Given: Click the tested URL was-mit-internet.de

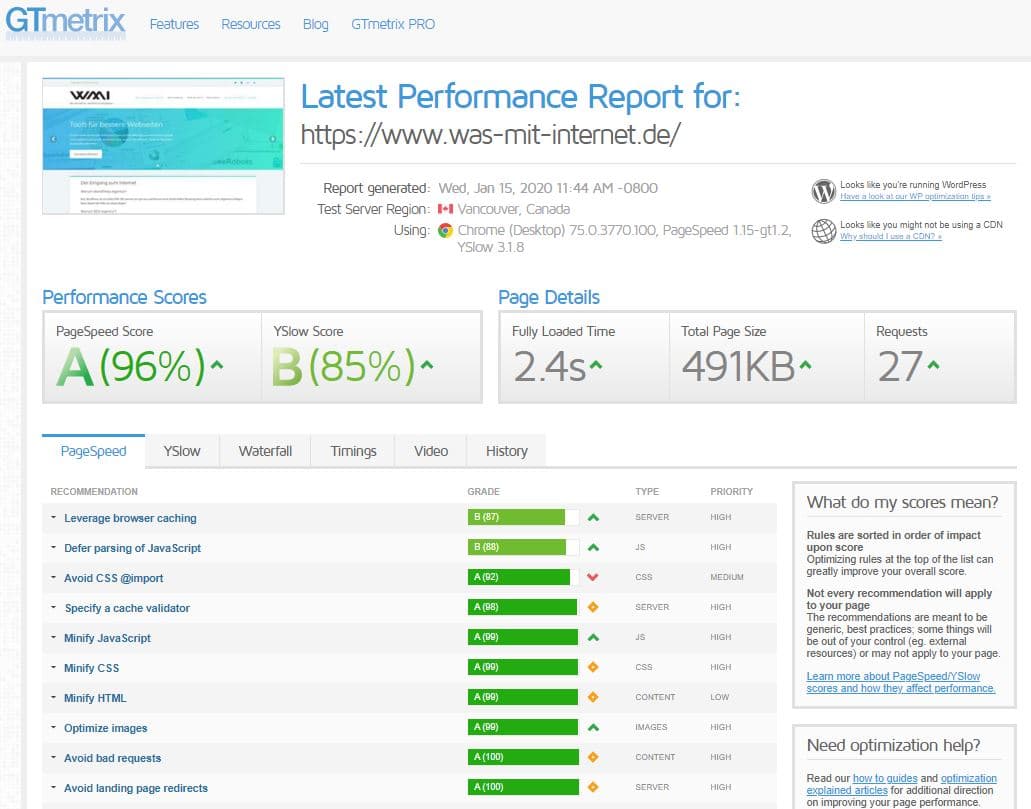Looking at the screenshot, I should point(491,135).
